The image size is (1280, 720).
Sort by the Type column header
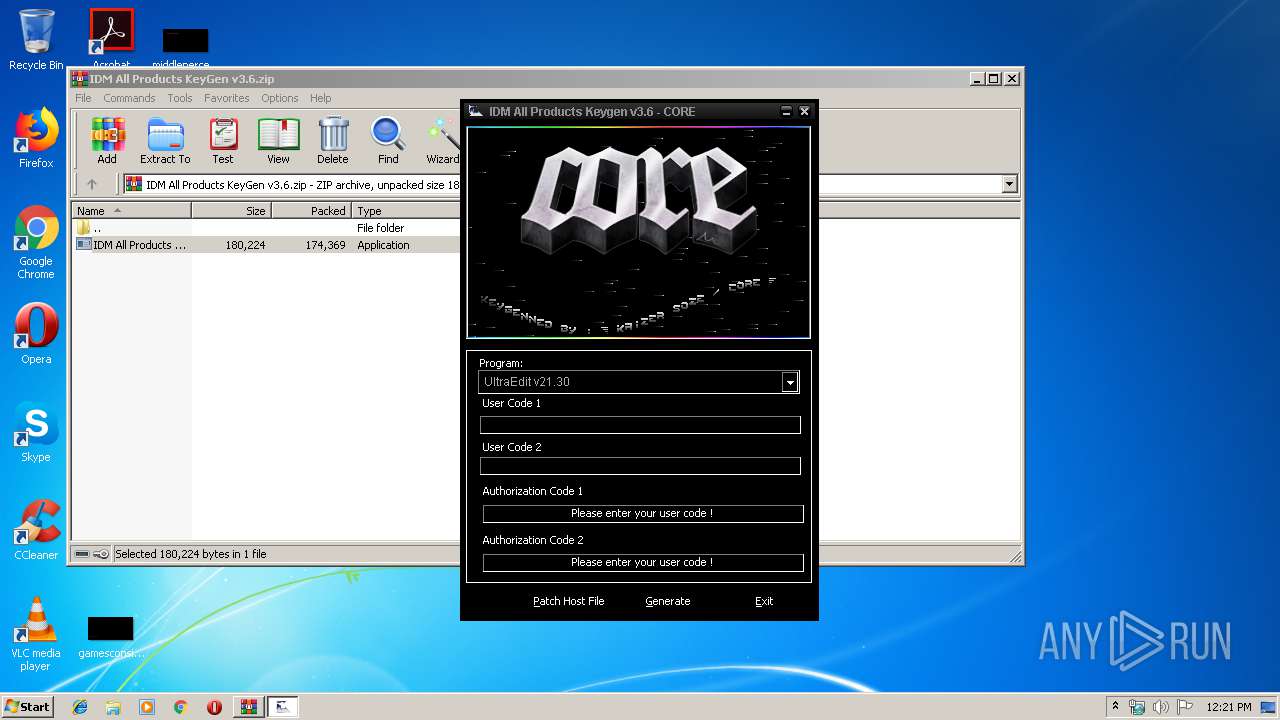click(406, 211)
